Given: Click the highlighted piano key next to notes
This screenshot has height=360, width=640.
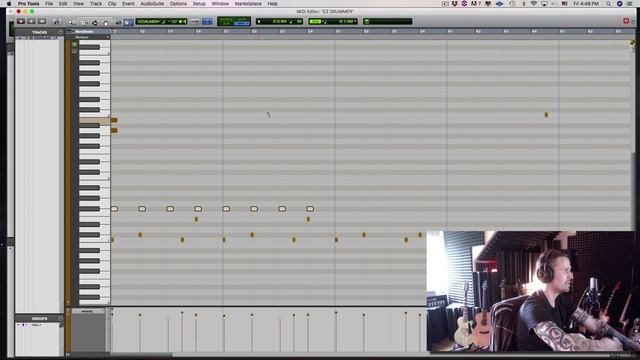Looking at the screenshot, I should pyautogui.click(x=94, y=120).
